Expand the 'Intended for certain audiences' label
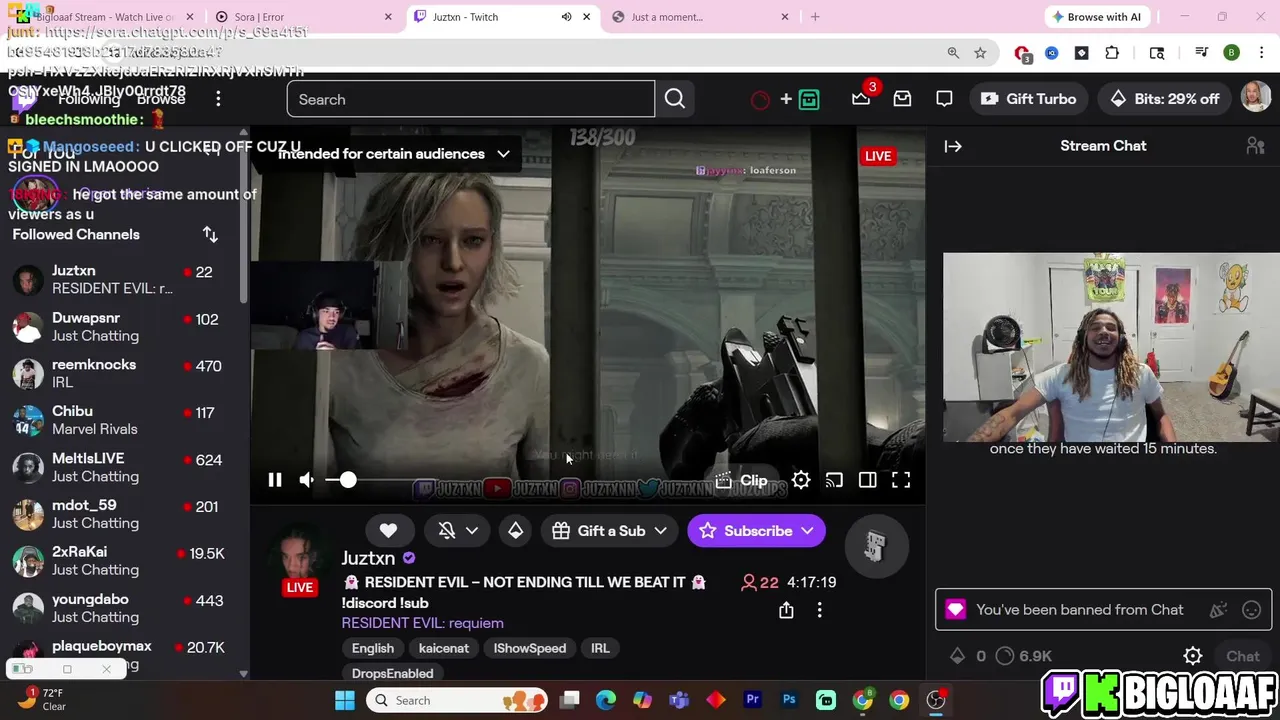Viewport: 1280px width, 720px height. click(394, 154)
